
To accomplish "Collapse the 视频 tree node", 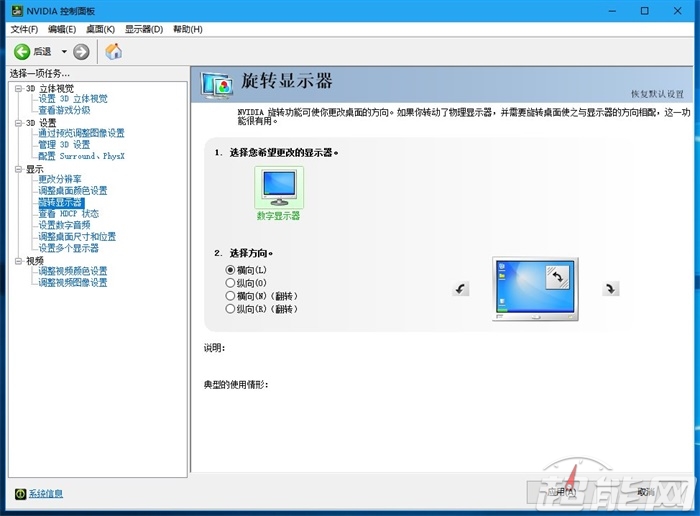I will 18,261.
